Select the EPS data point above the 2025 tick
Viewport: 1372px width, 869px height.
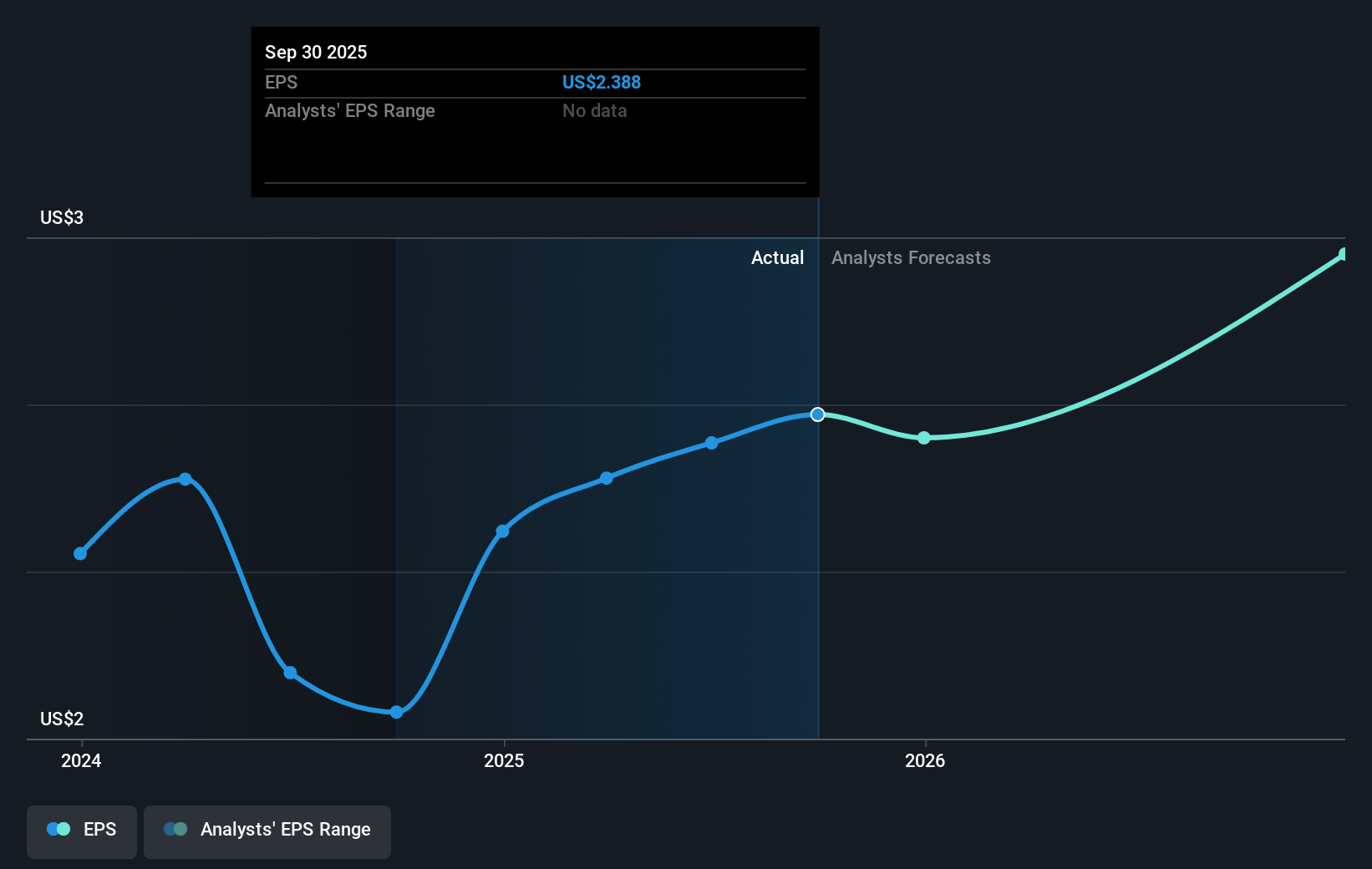[x=502, y=531]
